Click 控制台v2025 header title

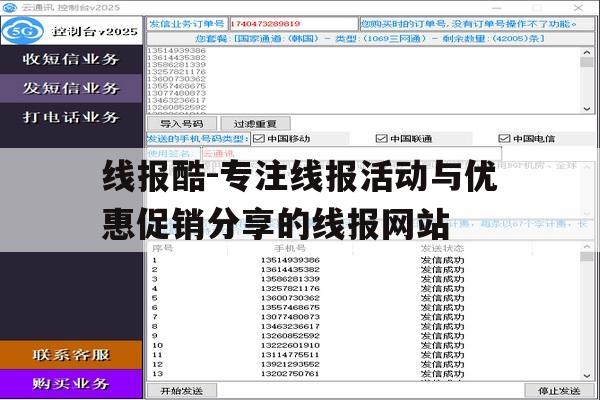coord(95,31)
